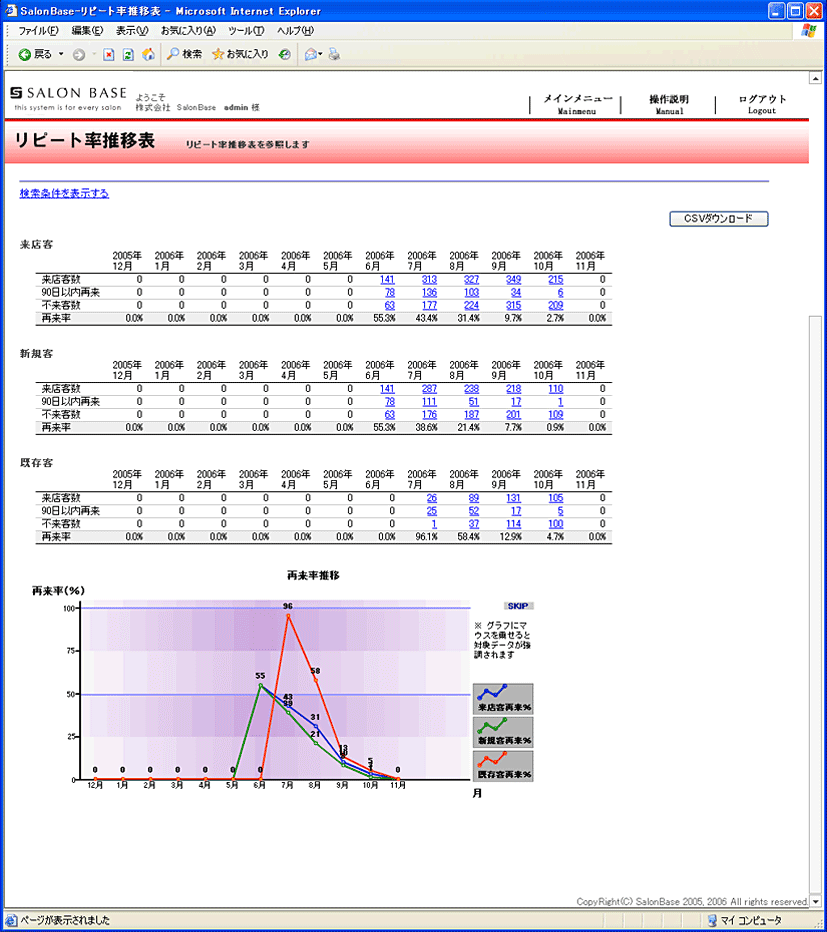Click 再来率 38.6% in 新規客 table
Viewport: 827px width, 932px height.
[x=426, y=428]
